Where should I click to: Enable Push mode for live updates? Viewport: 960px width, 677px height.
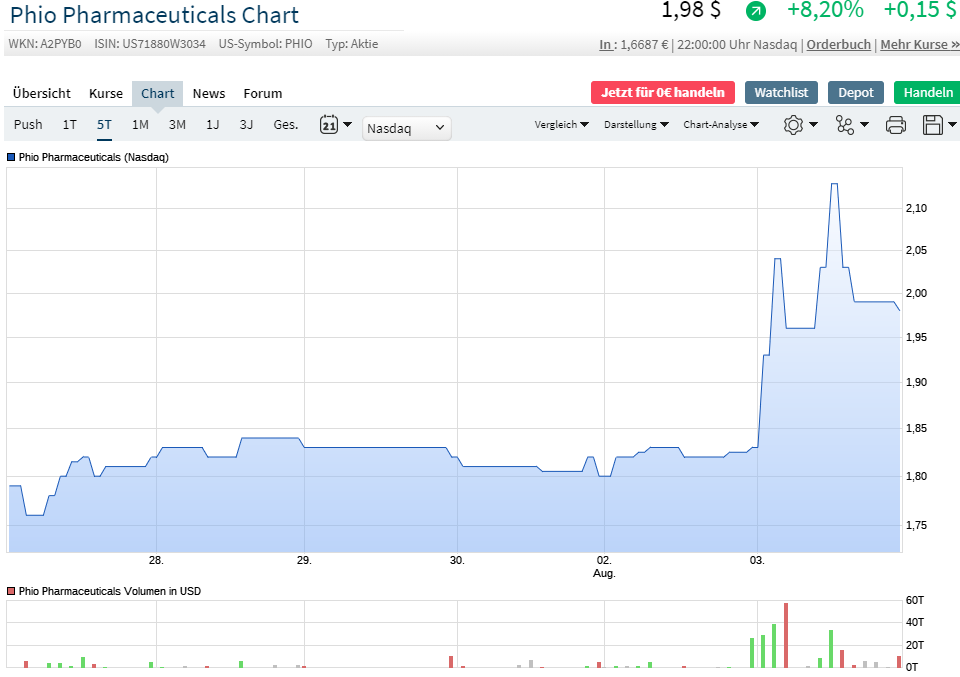pyautogui.click(x=28, y=125)
